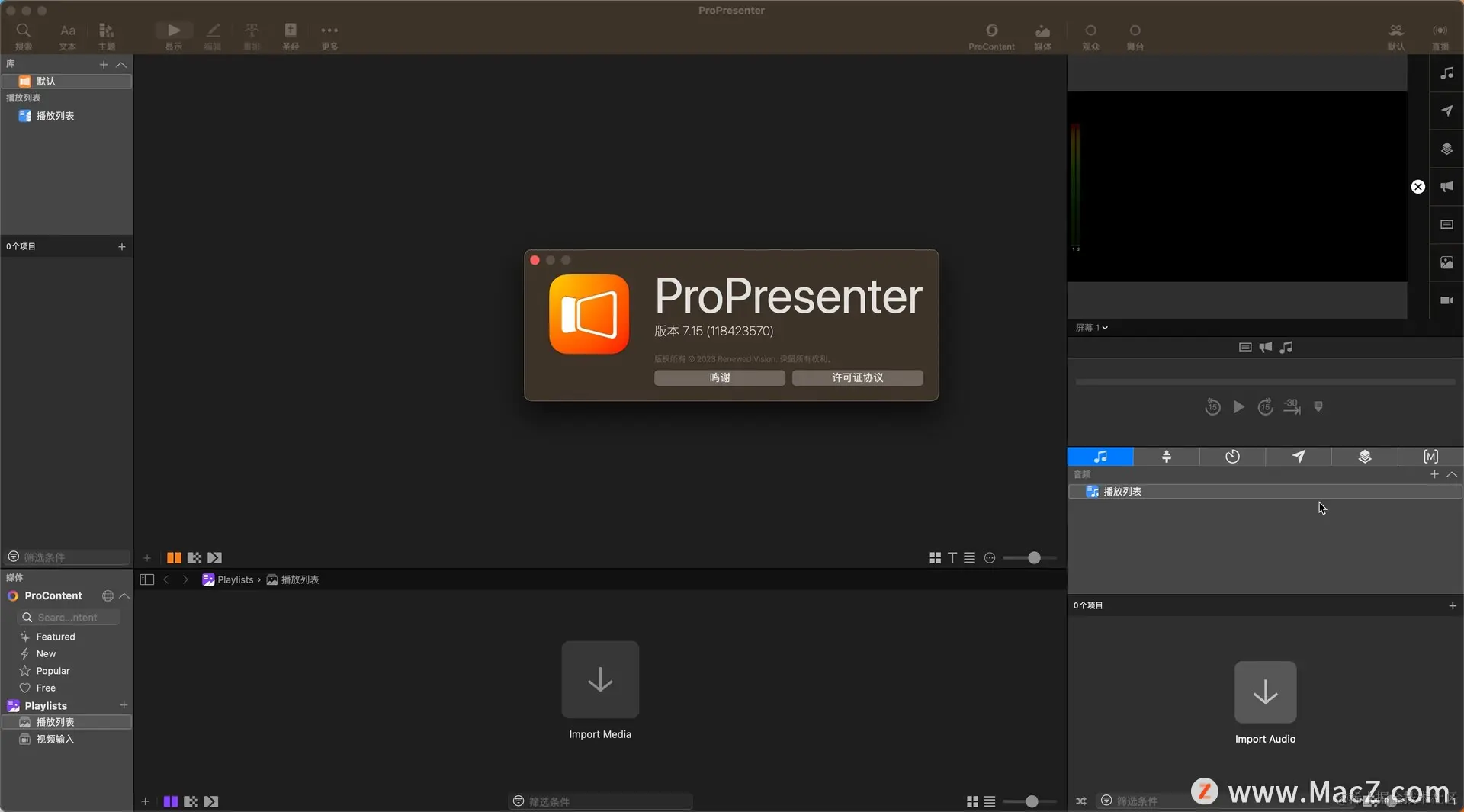Open the 重排 reflow tool
Screen dimensions: 1464x812
pos(252,35)
